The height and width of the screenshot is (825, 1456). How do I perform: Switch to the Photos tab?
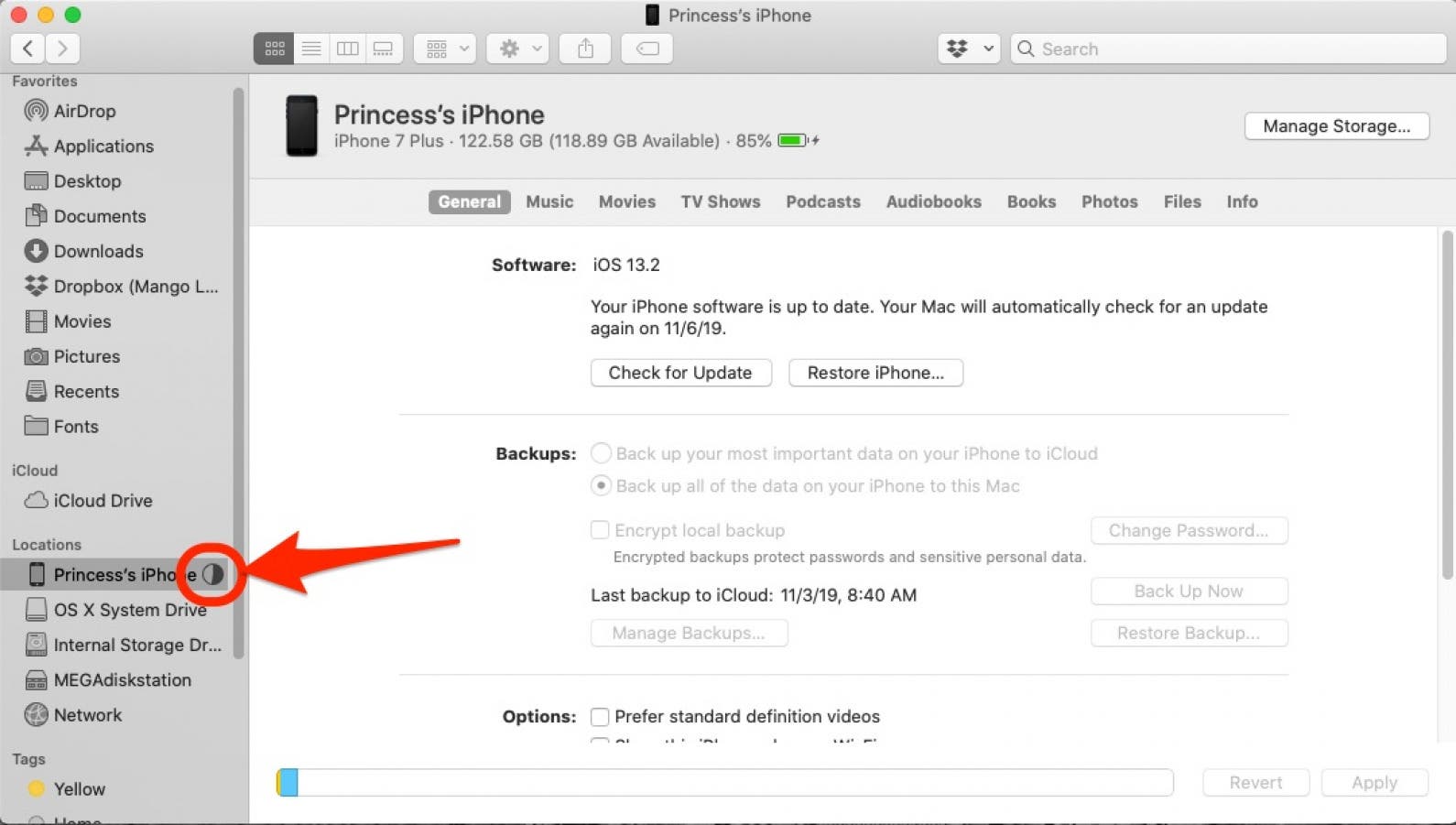[x=1109, y=201]
